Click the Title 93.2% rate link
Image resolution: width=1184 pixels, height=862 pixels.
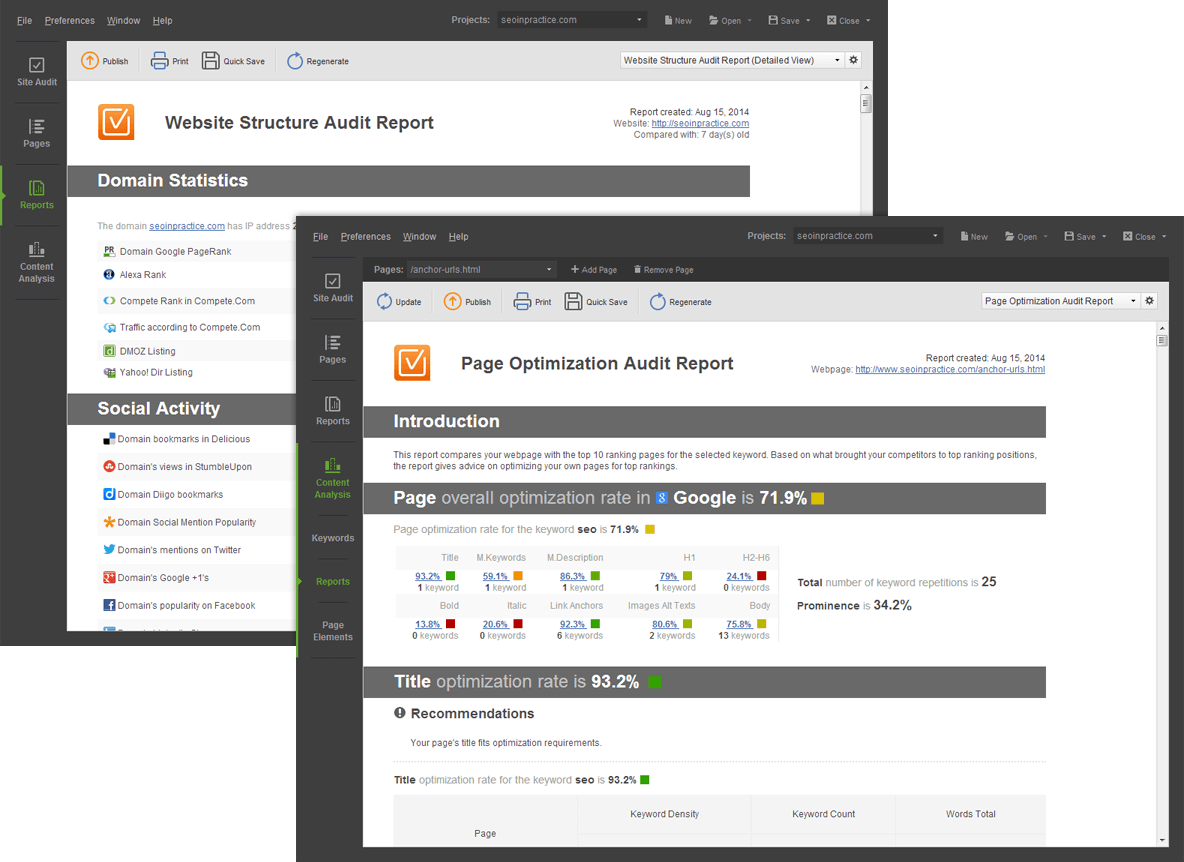427,577
